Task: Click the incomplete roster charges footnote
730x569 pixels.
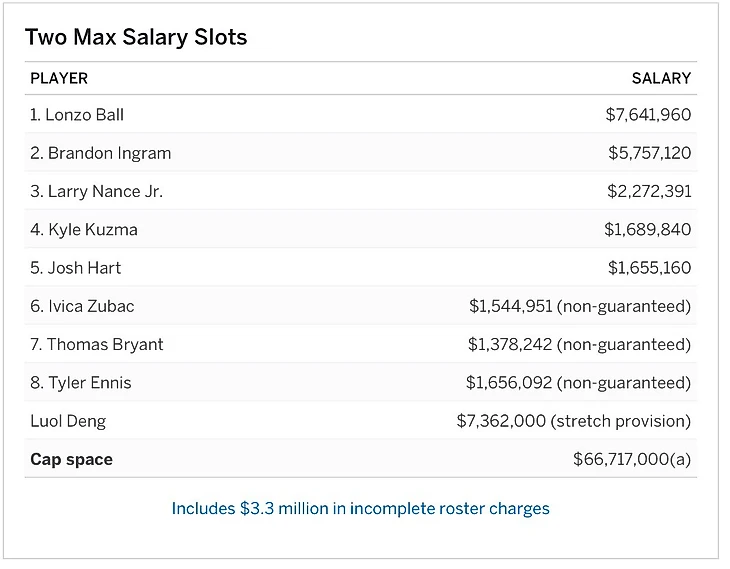Action: point(361,508)
